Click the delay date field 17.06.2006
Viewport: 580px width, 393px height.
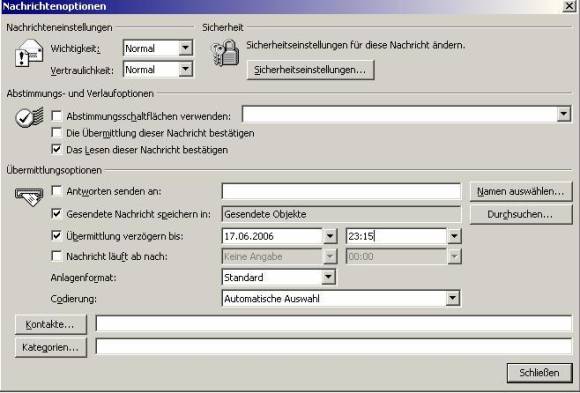273,236
